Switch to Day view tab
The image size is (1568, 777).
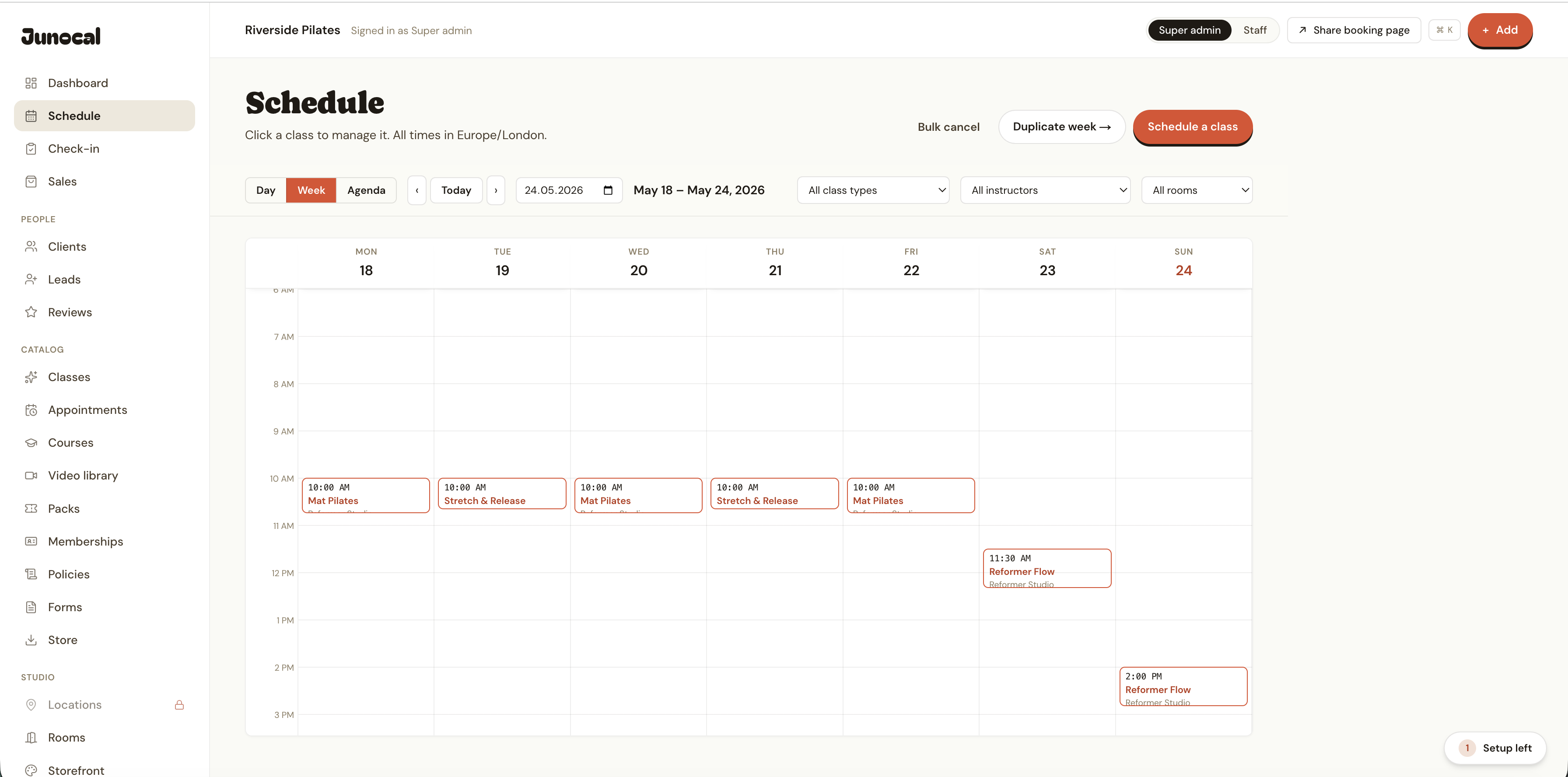point(266,190)
